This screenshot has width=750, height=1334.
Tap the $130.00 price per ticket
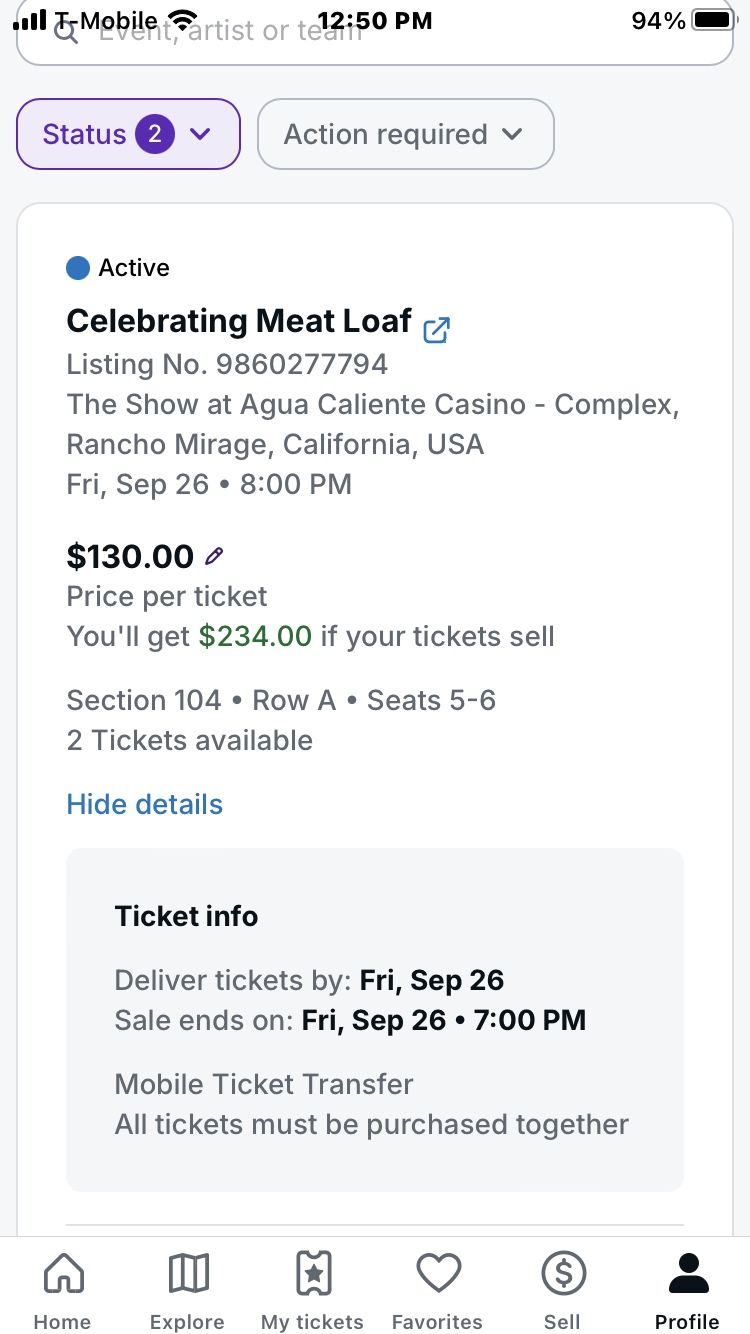tap(130, 556)
